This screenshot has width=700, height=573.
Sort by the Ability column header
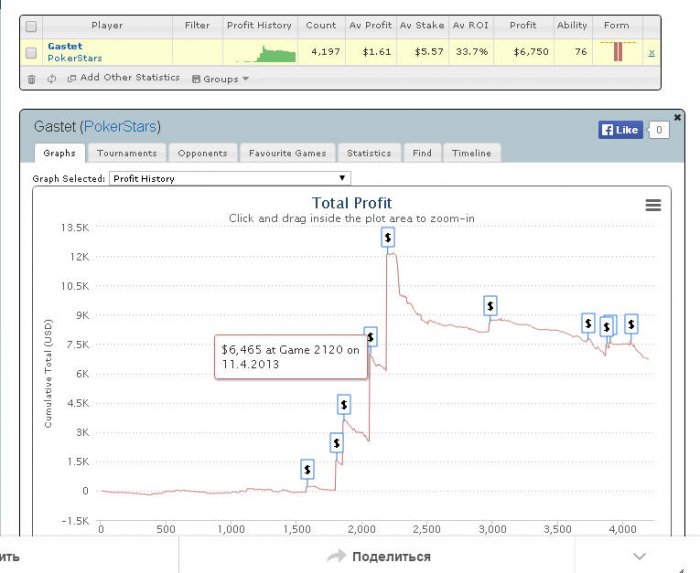pyautogui.click(x=572, y=25)
